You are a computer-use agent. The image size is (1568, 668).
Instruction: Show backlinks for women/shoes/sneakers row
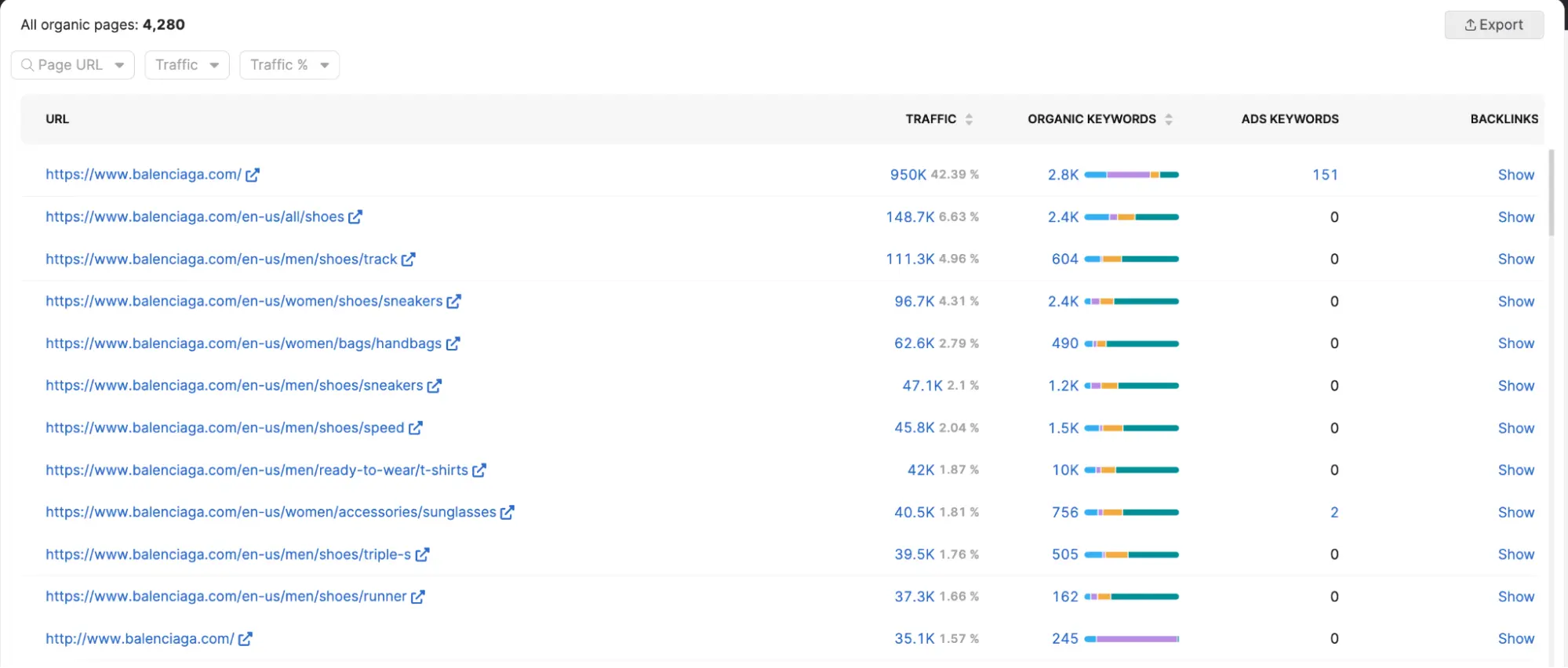click(1515, 301)
